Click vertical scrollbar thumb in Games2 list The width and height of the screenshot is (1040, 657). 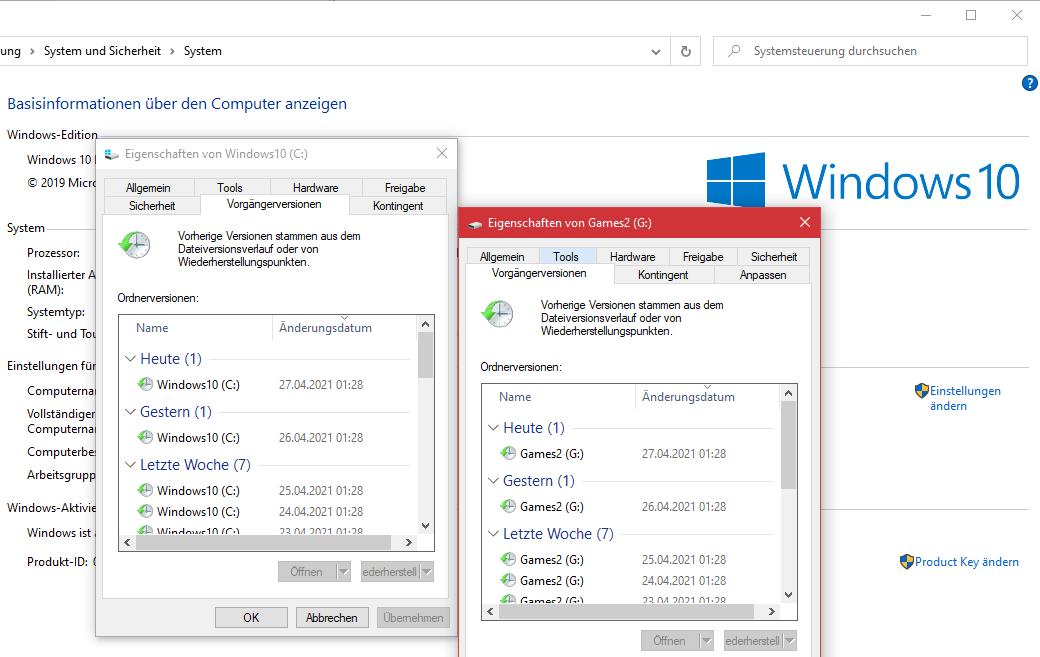[x=788, y=445]
